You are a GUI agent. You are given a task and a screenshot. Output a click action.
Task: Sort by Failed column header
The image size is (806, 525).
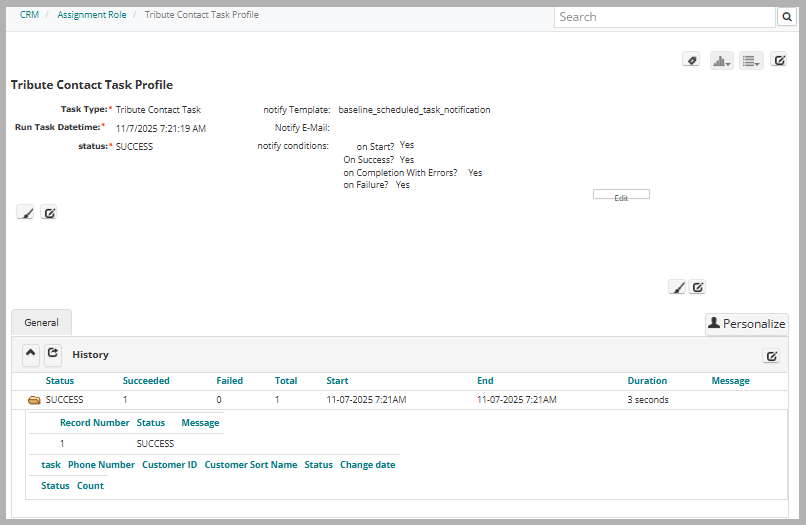coord(229,381)
